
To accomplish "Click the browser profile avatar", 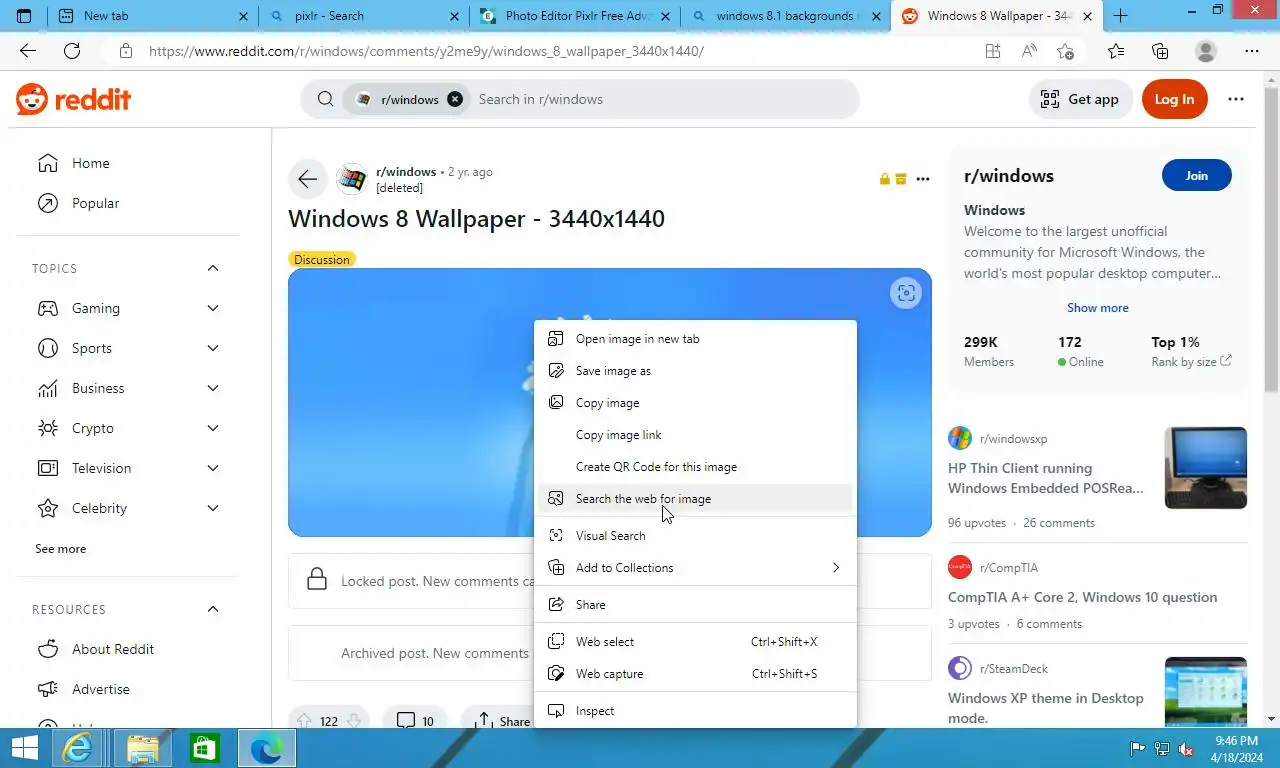I will [1206, 51].
